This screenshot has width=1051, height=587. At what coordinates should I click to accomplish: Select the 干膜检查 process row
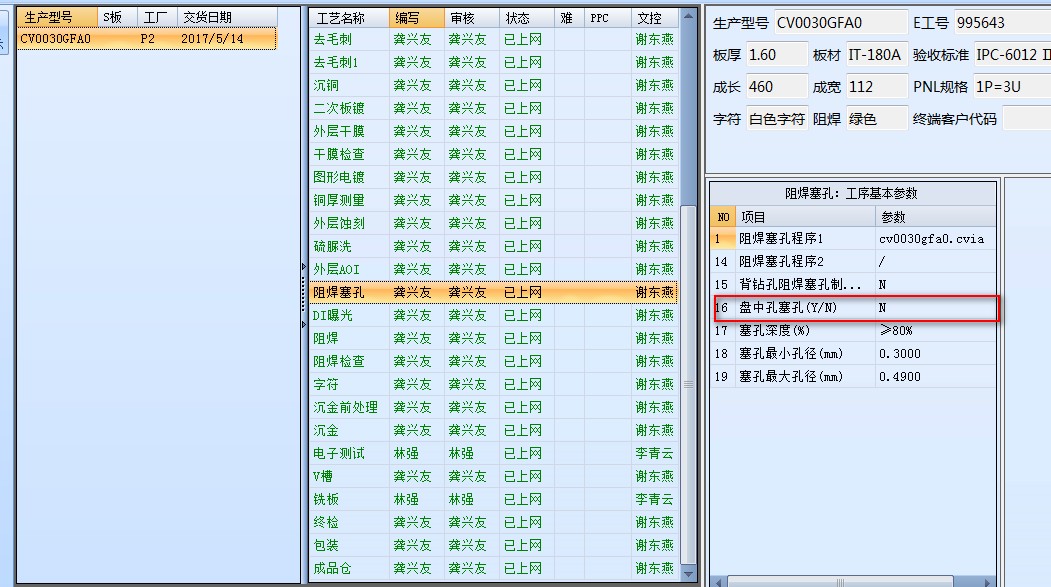point(494,154)
